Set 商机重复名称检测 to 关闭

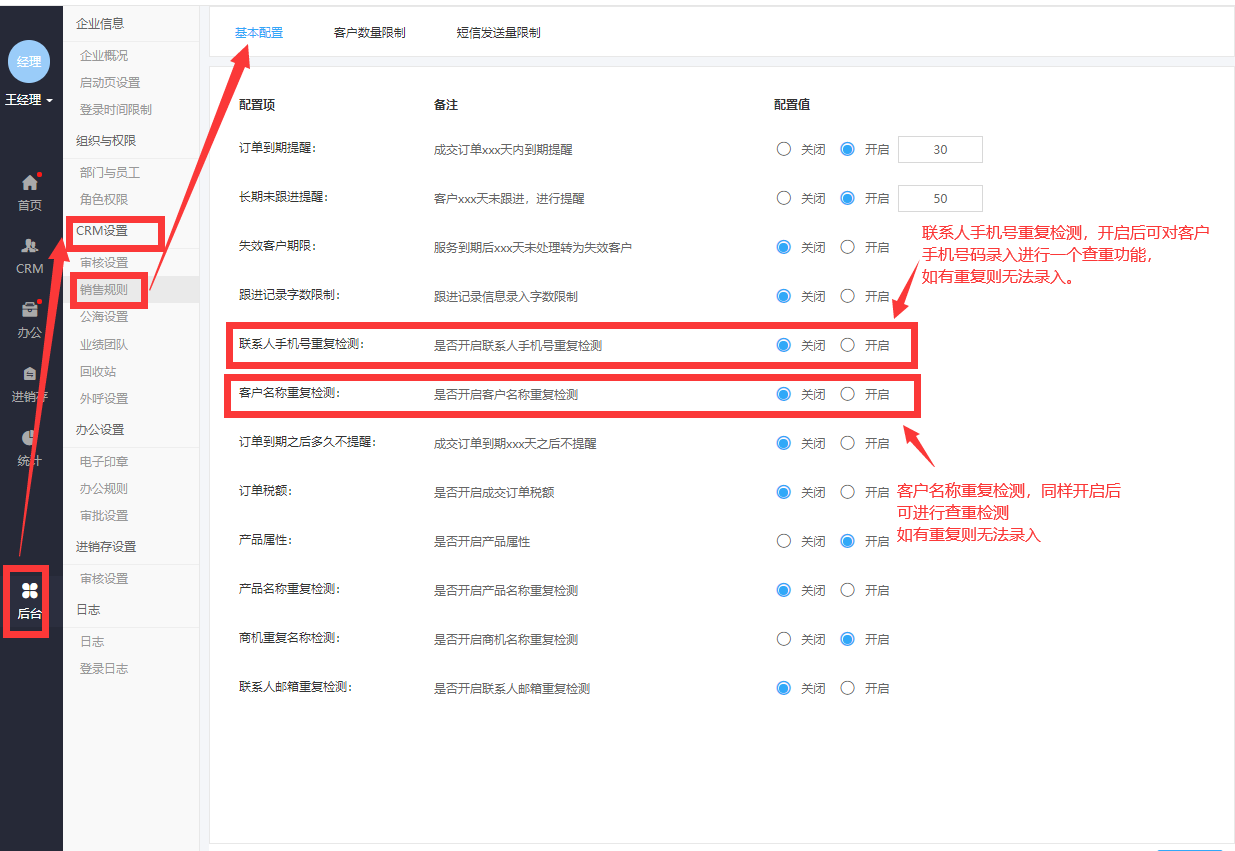(784, 639)
